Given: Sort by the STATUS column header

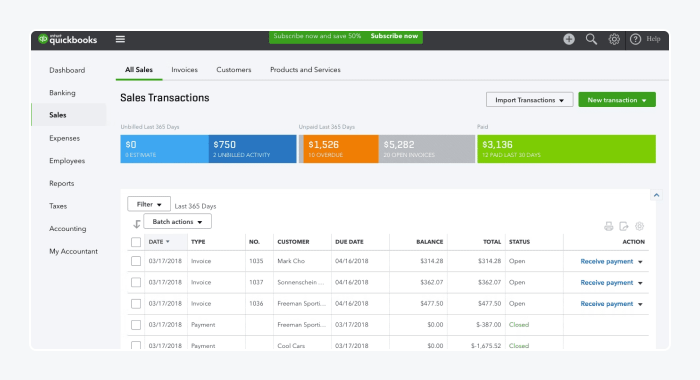Looking at the screenshot, I should [519, 242].
